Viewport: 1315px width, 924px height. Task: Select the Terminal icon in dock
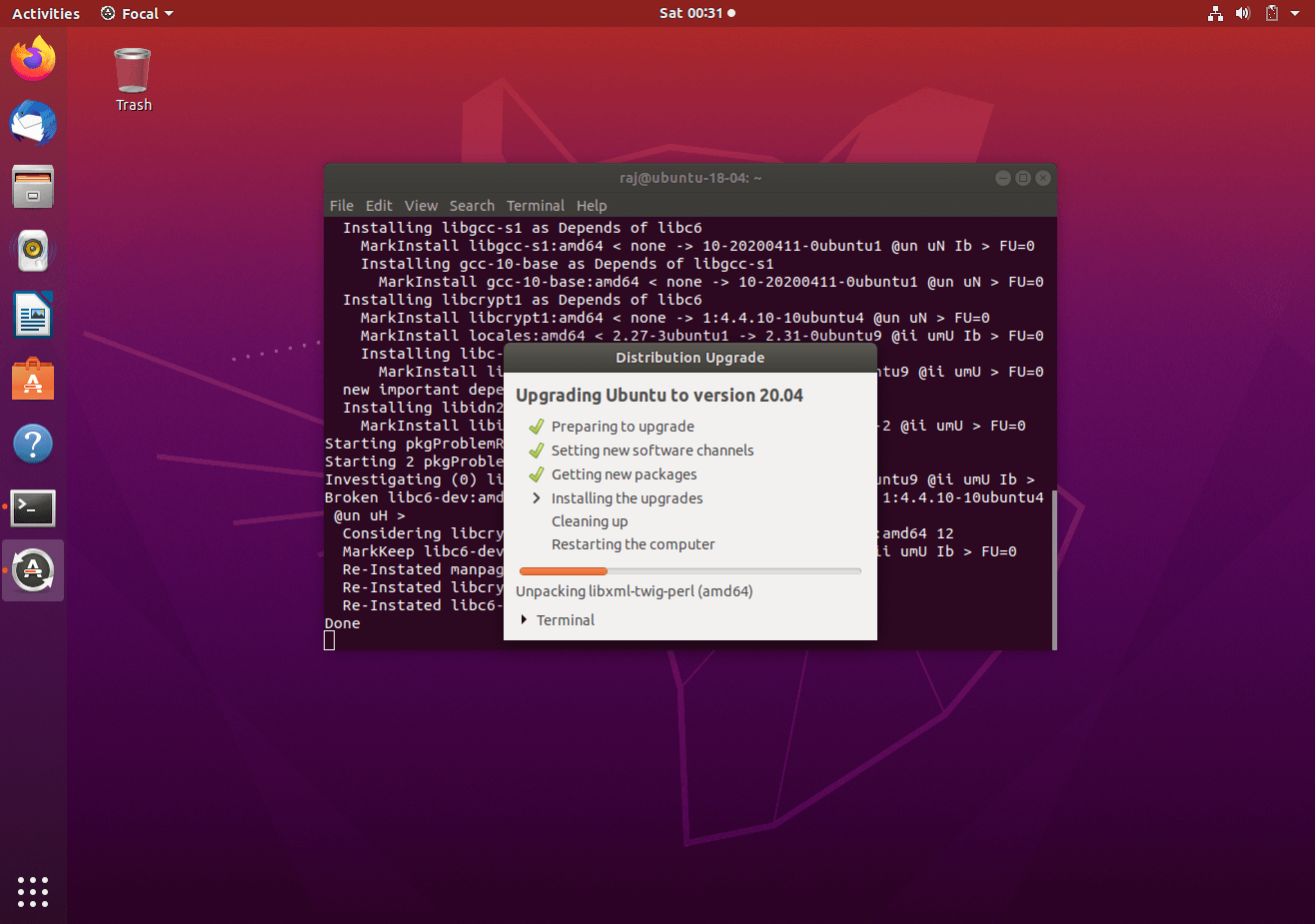click(x=33, y=507)
